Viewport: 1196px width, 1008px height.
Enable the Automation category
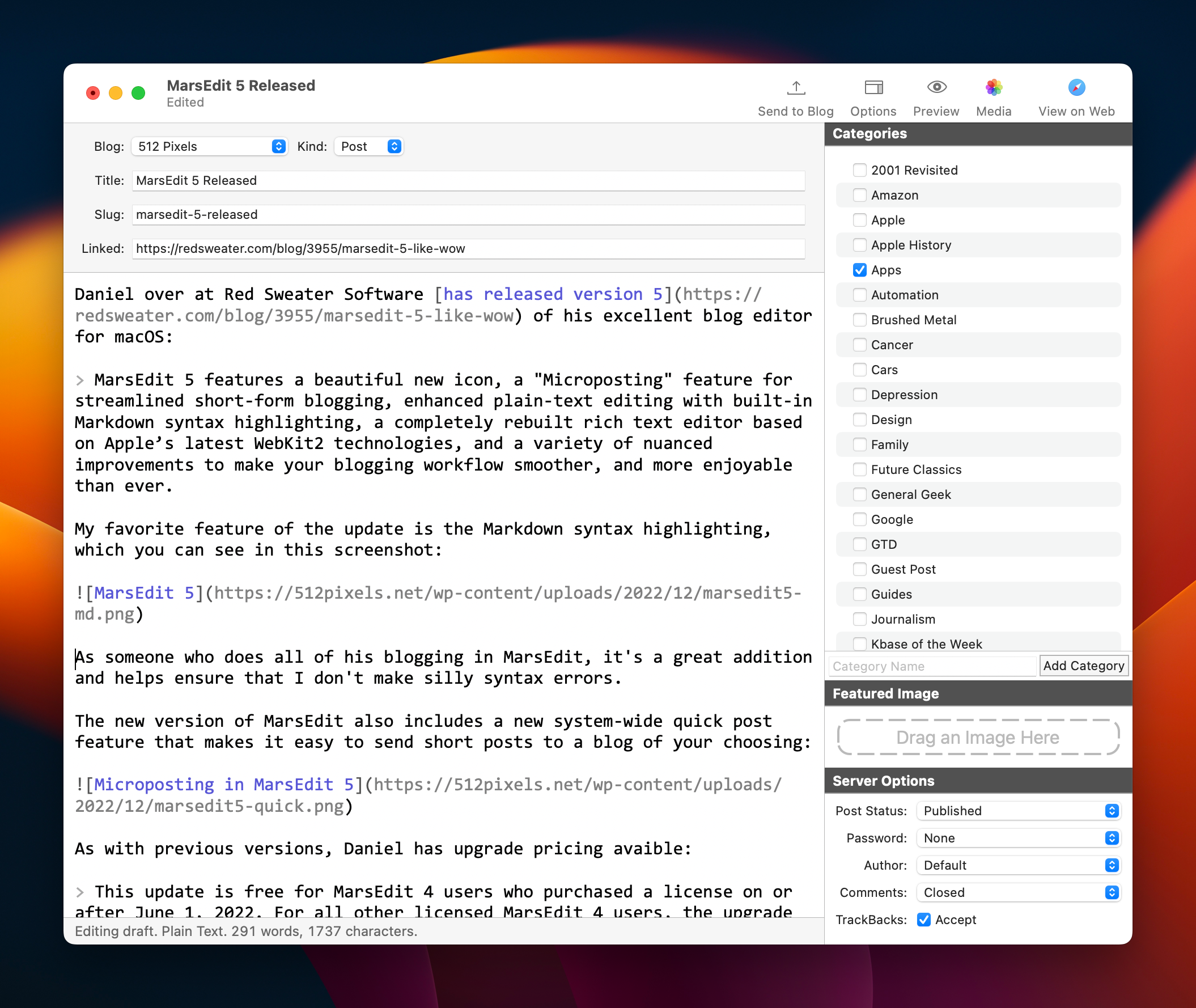click(x=859, y=295)
